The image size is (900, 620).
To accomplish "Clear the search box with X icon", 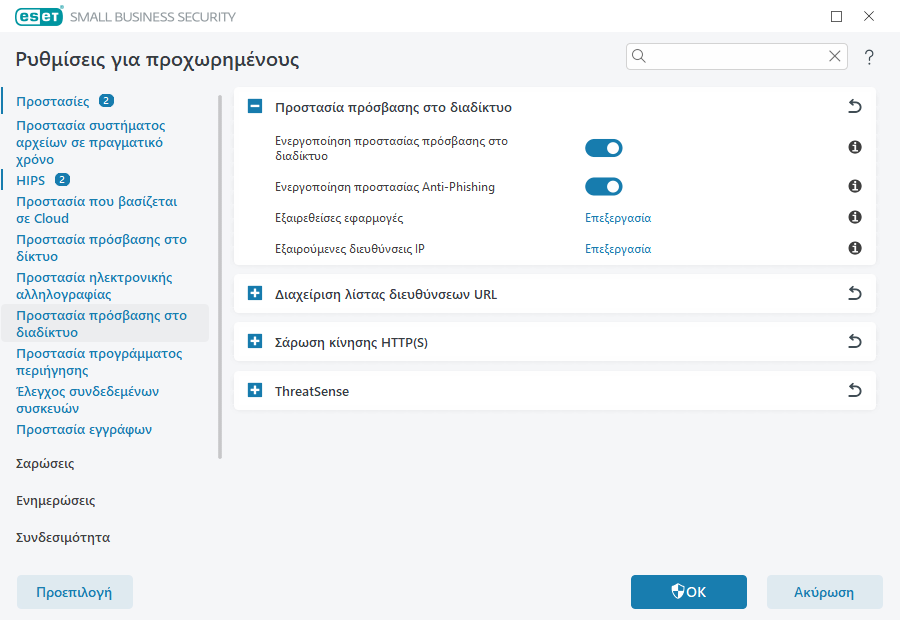I will 834,56.
